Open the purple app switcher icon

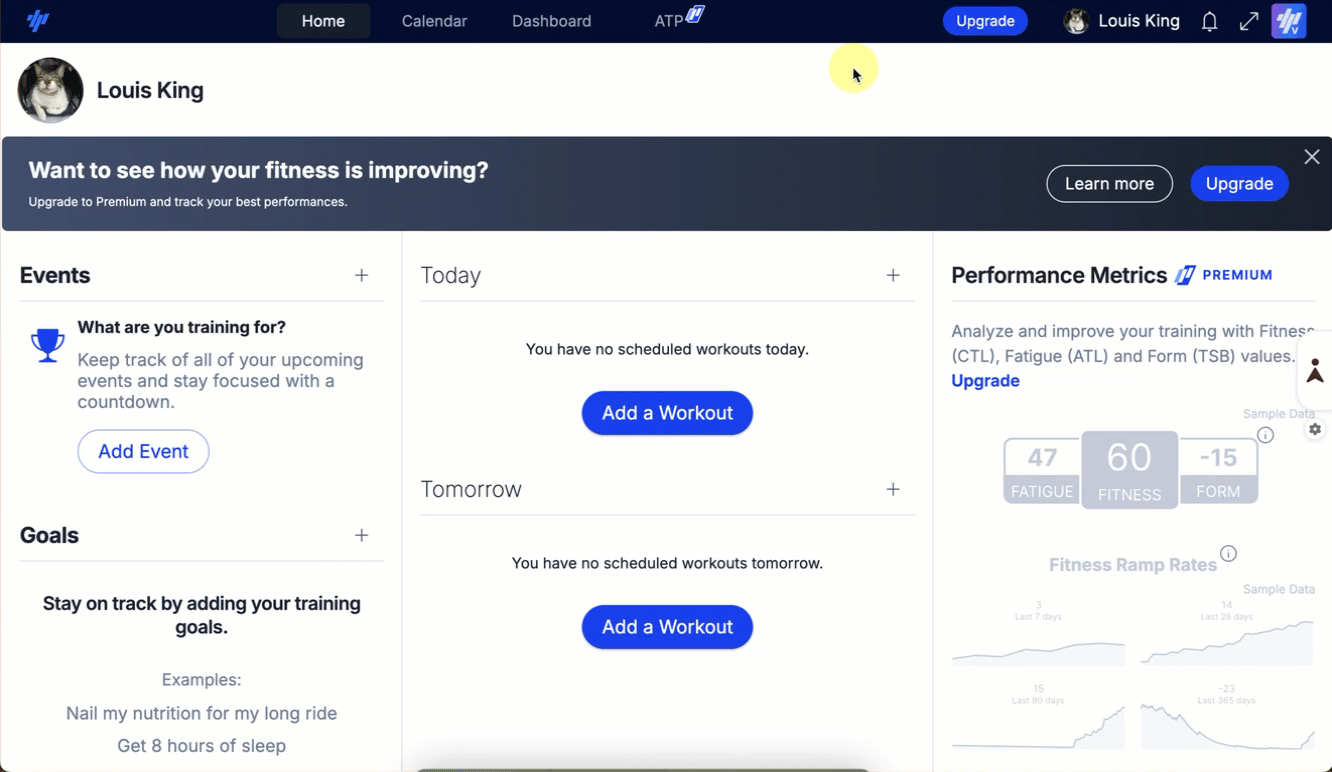1289,21
